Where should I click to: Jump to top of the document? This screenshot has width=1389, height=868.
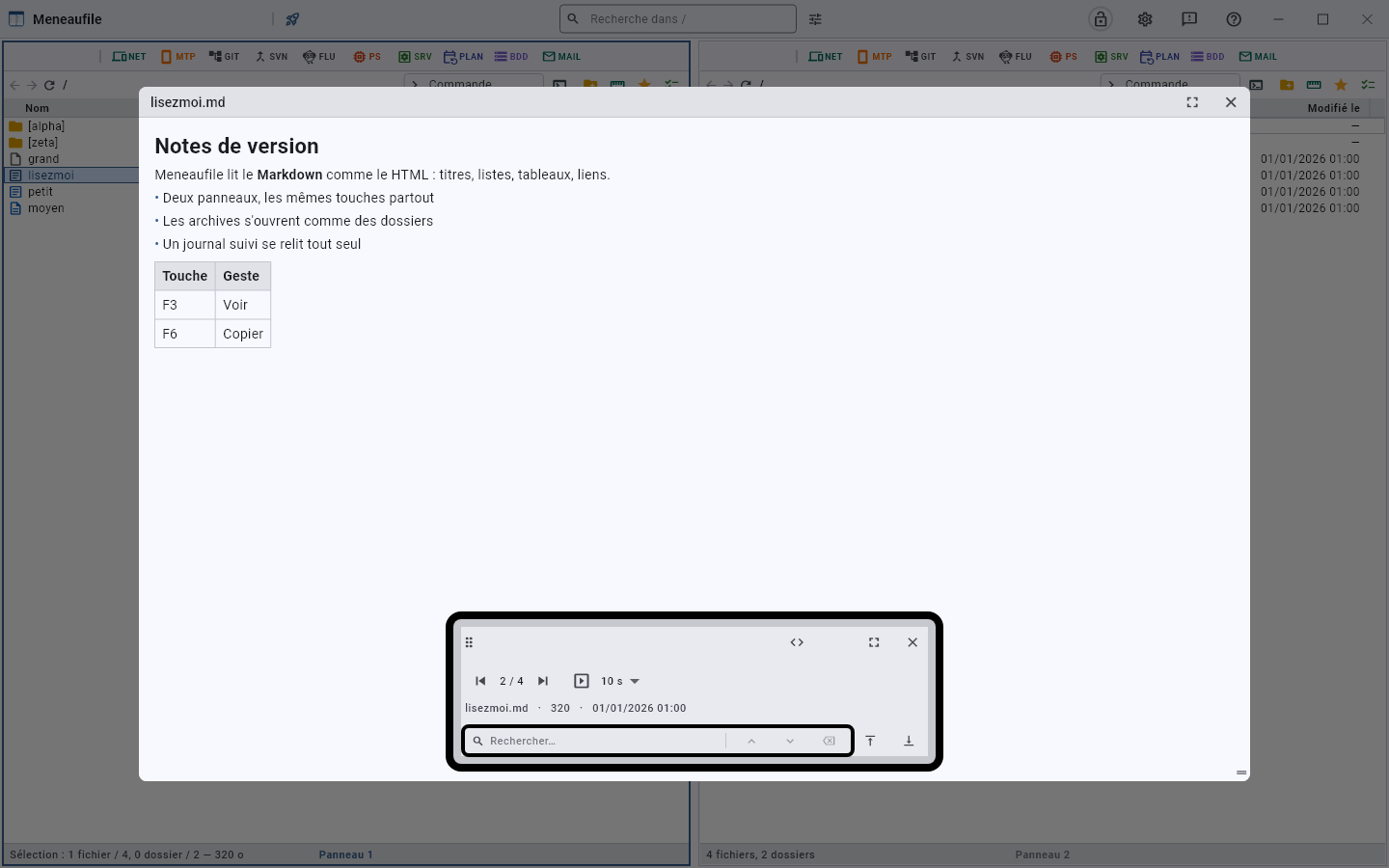tap(870, 741)
